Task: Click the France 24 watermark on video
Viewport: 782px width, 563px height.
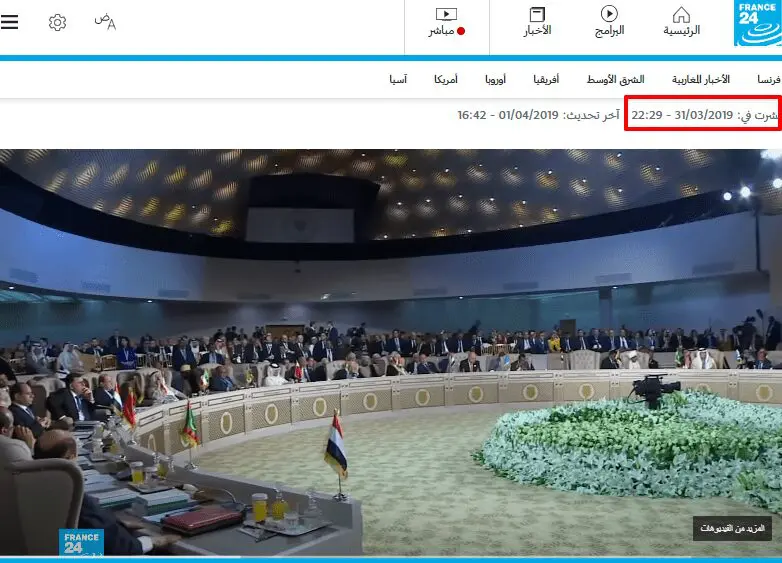Action: pos(81,543)
